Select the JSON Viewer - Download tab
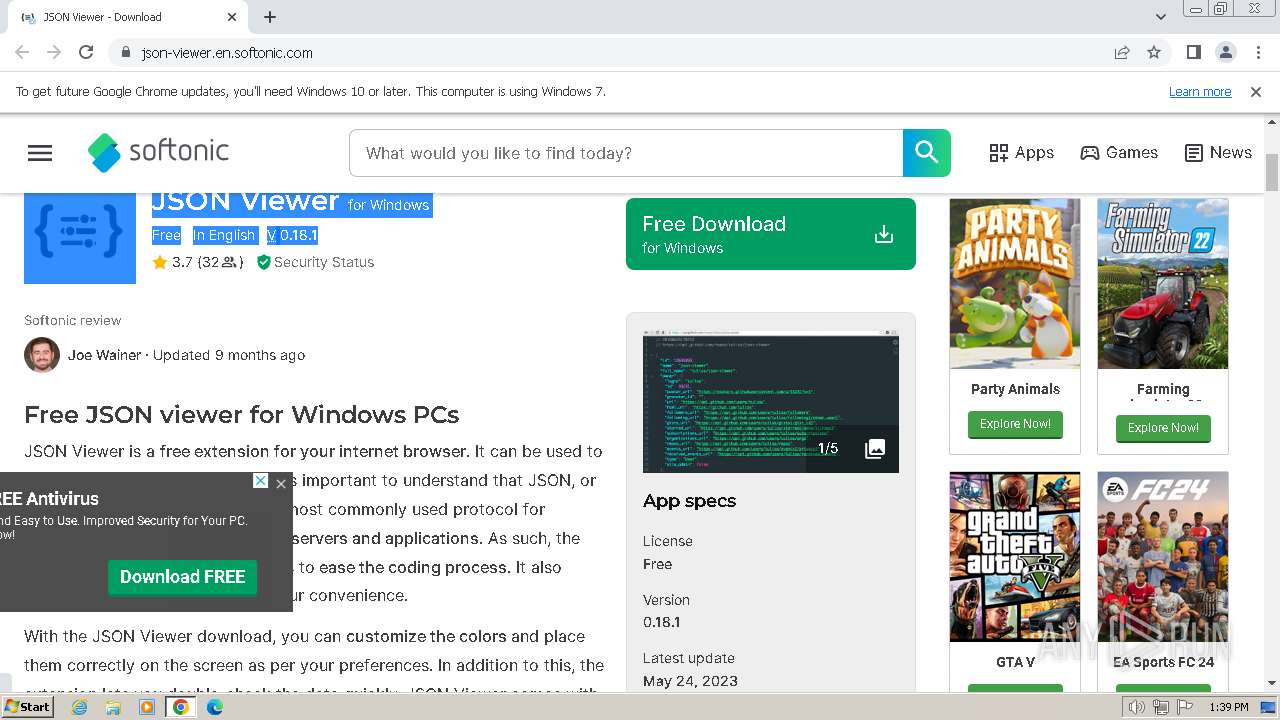Viewport: 1280px width, 720px height. click(x=127, y=17)
